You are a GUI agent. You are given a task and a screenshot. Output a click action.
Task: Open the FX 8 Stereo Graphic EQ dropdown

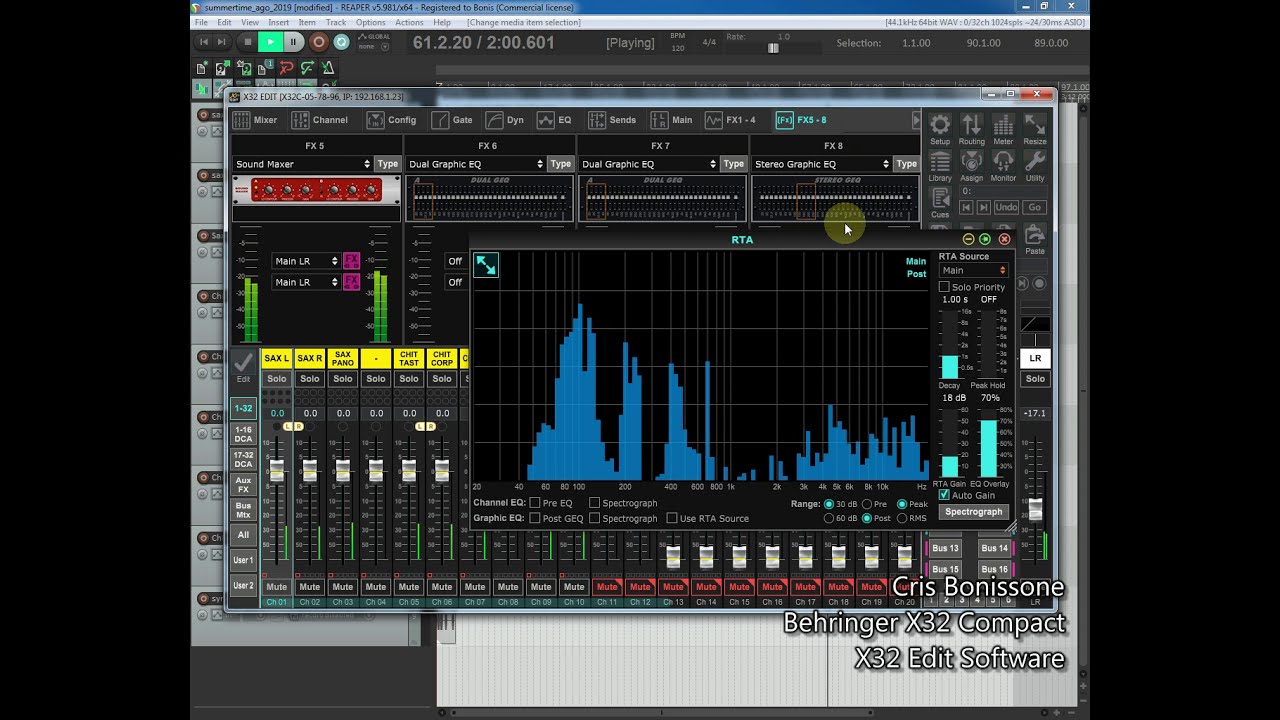[x=821, y=164]
